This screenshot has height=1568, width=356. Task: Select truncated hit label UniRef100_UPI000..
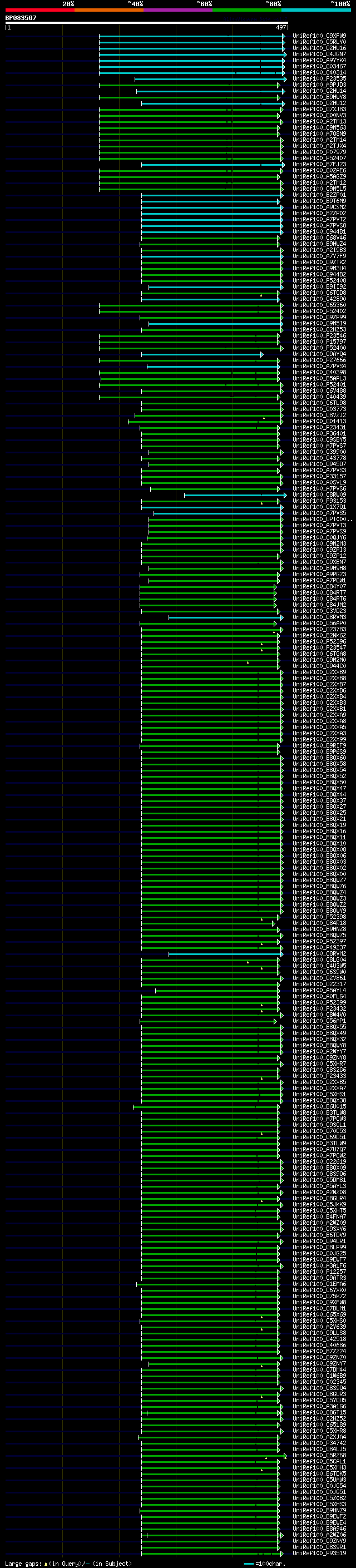click(323, 519)
